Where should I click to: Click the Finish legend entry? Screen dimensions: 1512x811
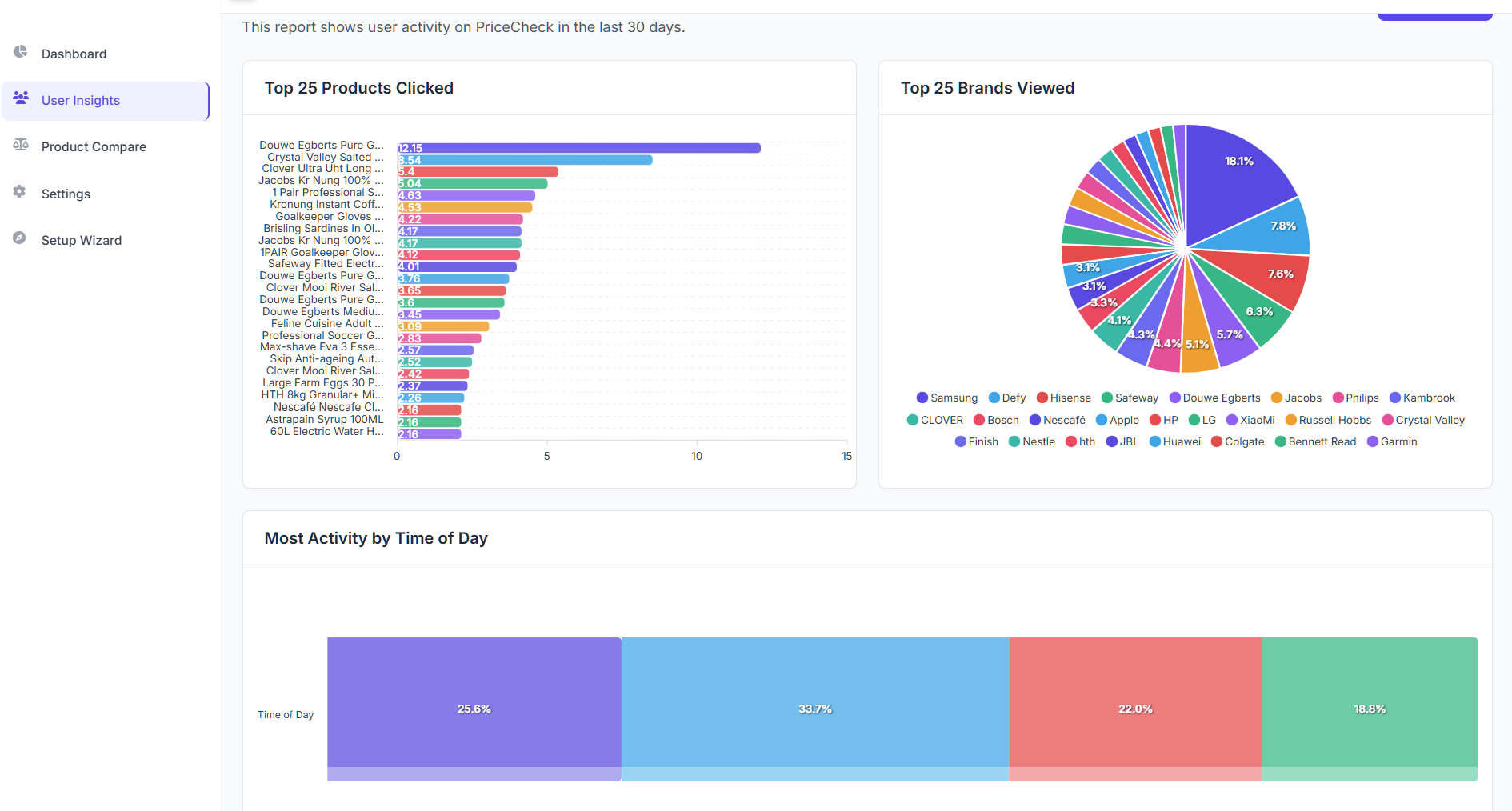(977, 441)
